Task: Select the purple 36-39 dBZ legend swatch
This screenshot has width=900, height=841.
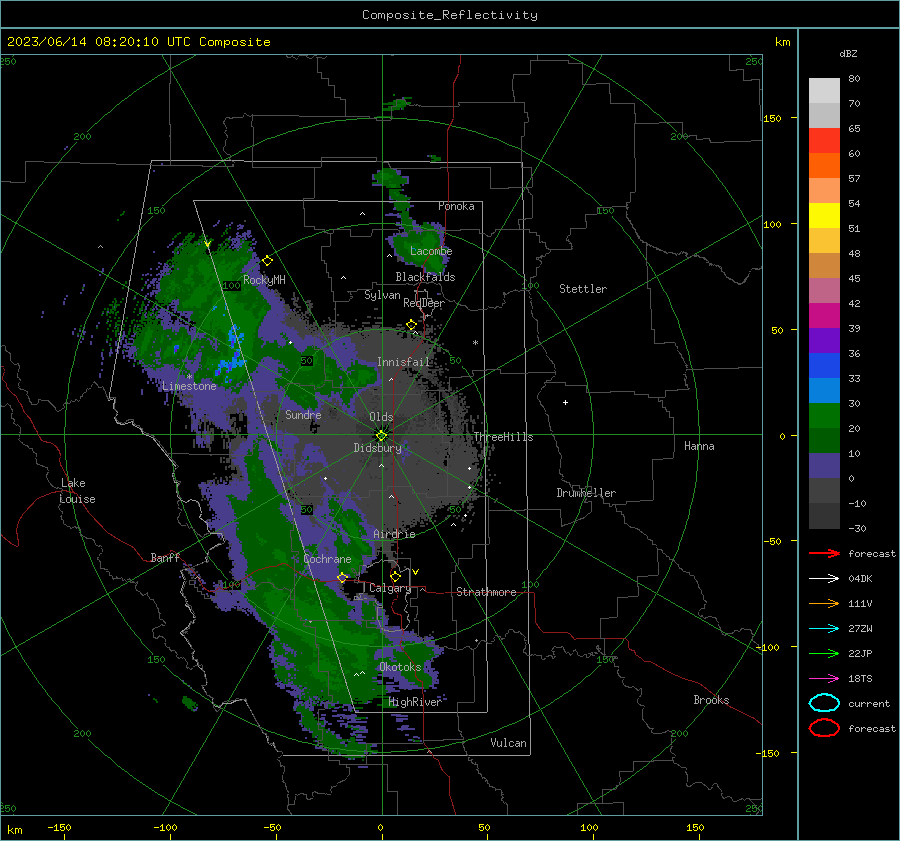Action: coord(824,340)
